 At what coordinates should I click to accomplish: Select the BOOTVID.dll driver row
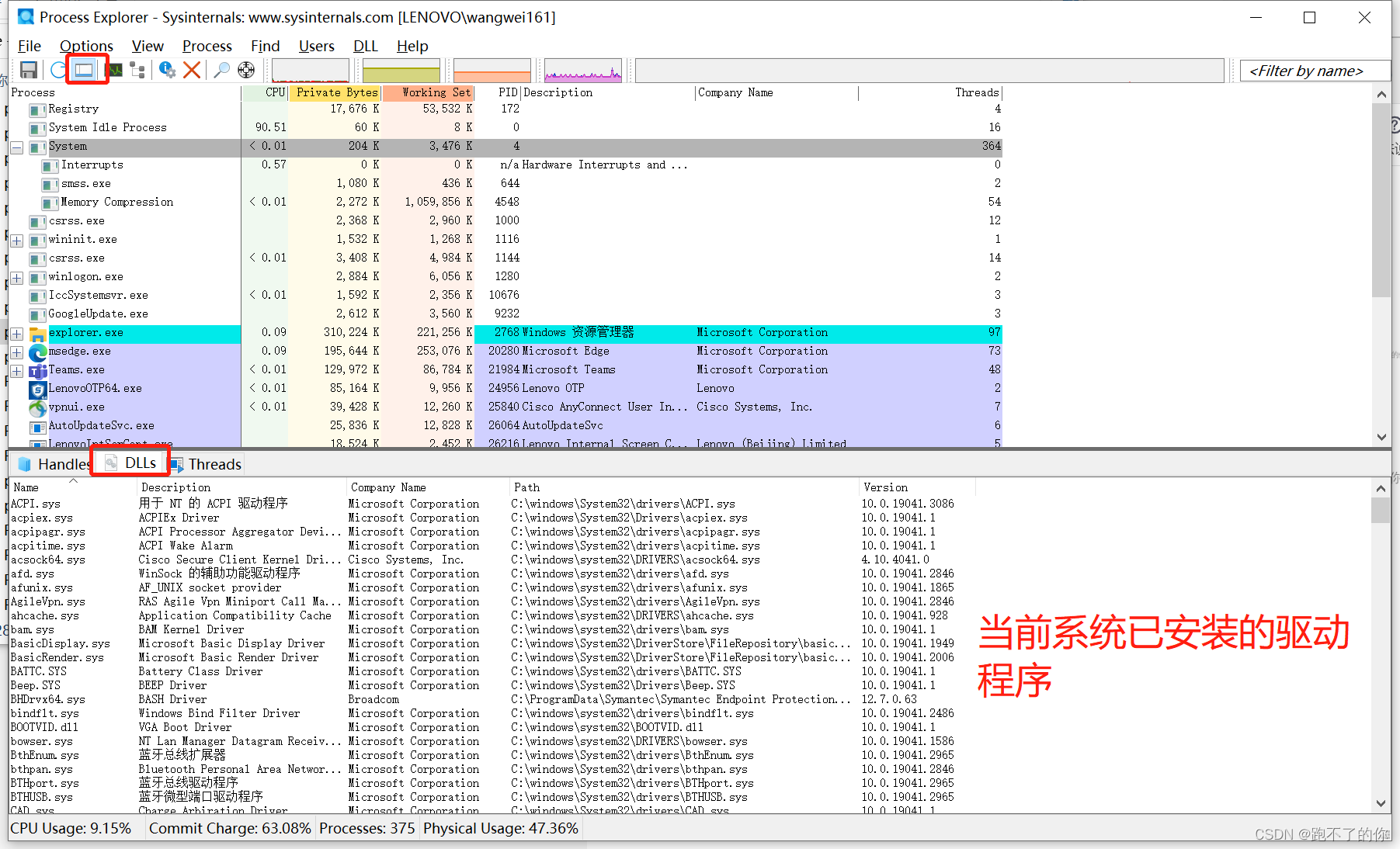pos(492,727)
